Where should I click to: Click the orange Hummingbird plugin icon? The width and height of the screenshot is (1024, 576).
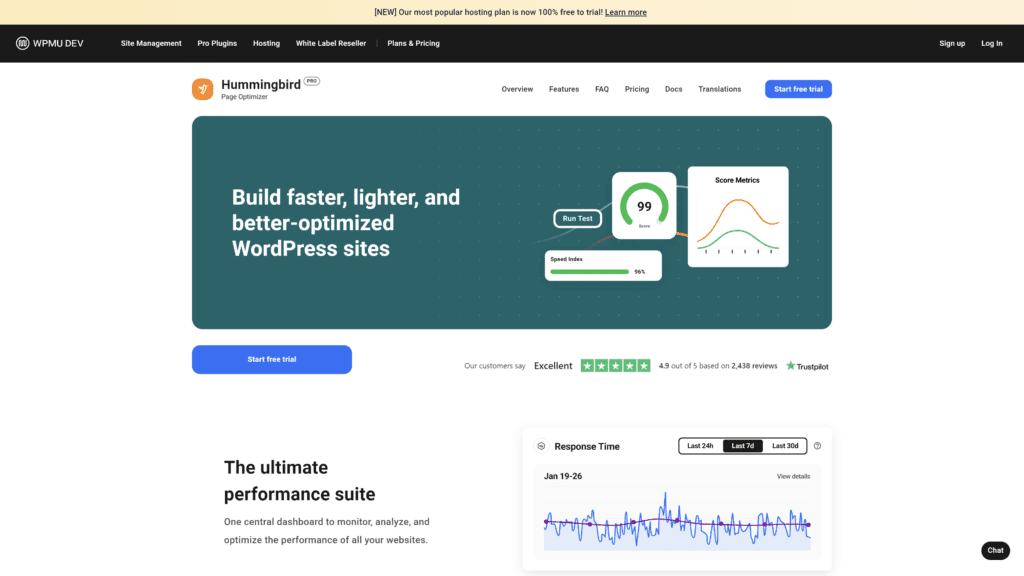coord(202,89)
